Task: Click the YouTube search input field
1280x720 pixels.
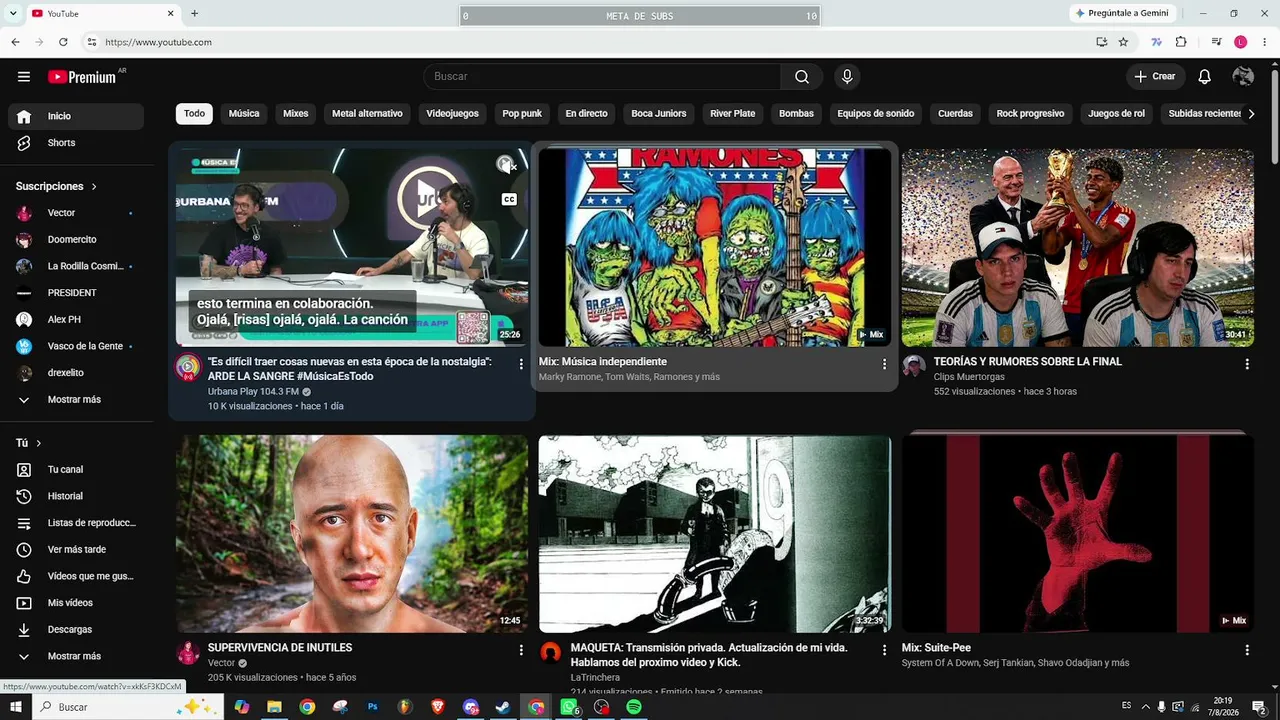Action: 602,77
